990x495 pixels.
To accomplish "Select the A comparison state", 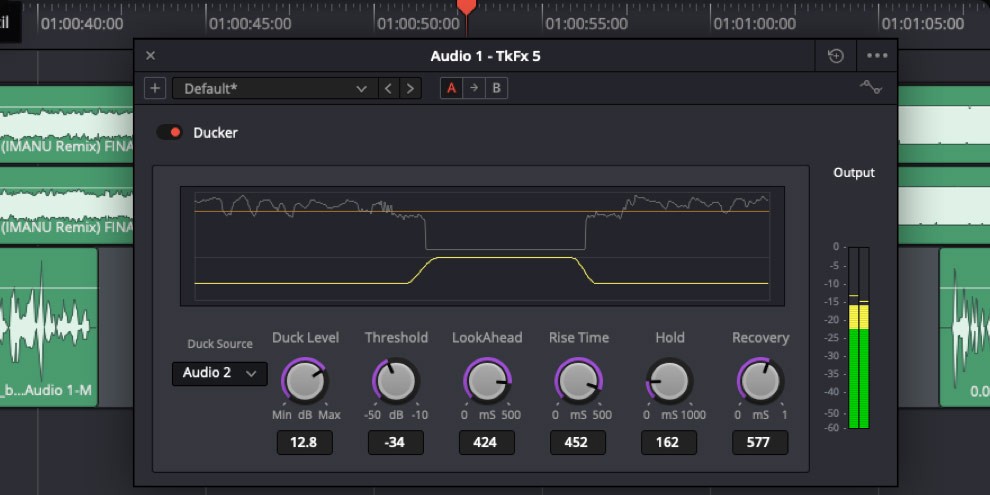I will [x=452, y=88].
